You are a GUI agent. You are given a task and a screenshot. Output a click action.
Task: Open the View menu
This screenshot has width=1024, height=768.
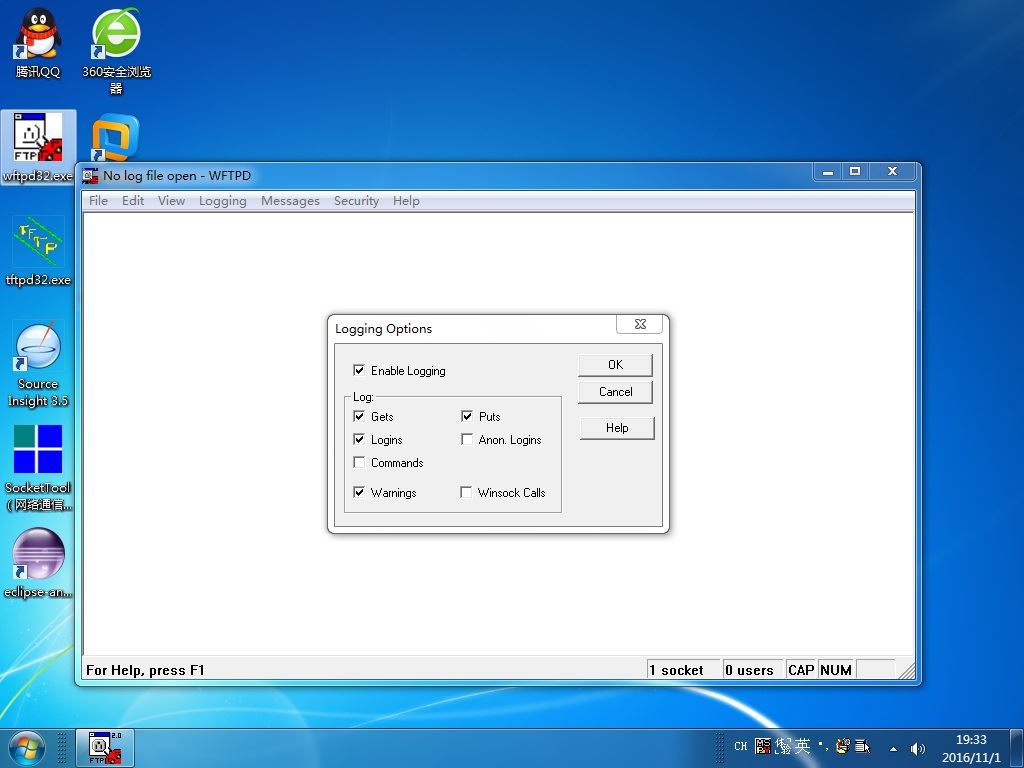tap(171, 200)
